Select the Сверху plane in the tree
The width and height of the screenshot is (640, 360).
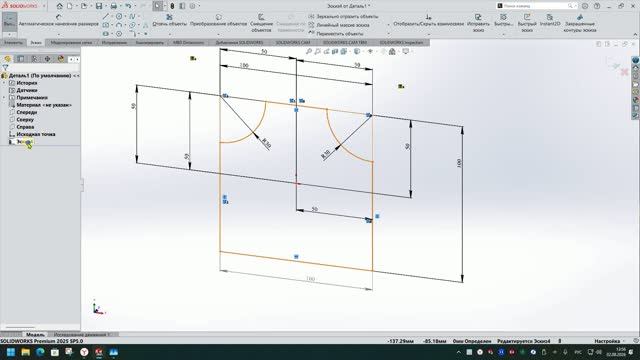[25, 120]
